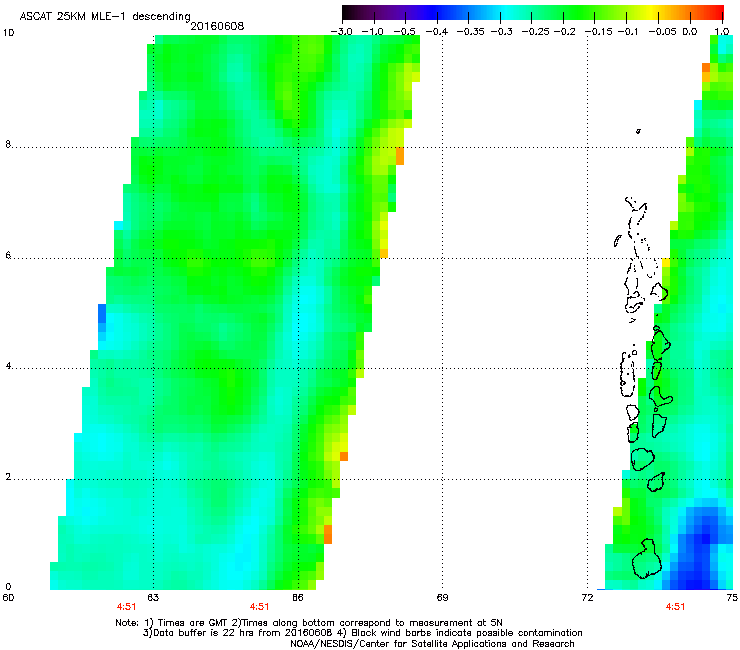
Task: Click the -3.0 color scale label
Action: 341,32
